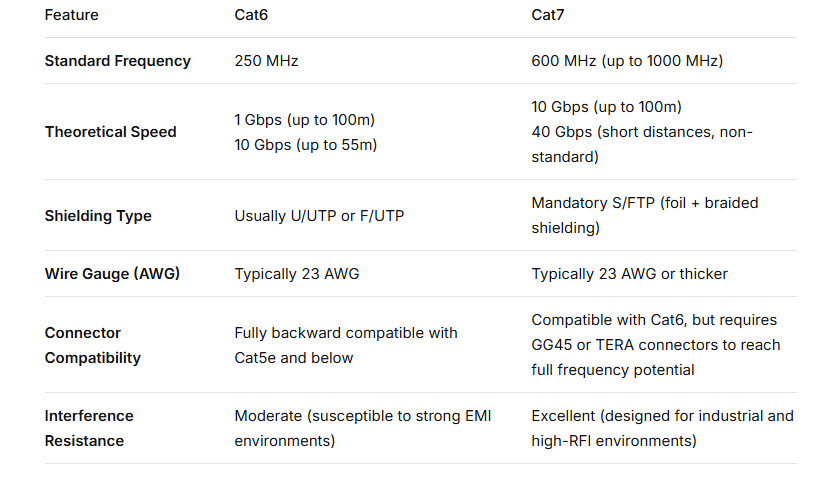Click the Cat7 column header
Screen dimensions: 829x492
click(548, 15)
